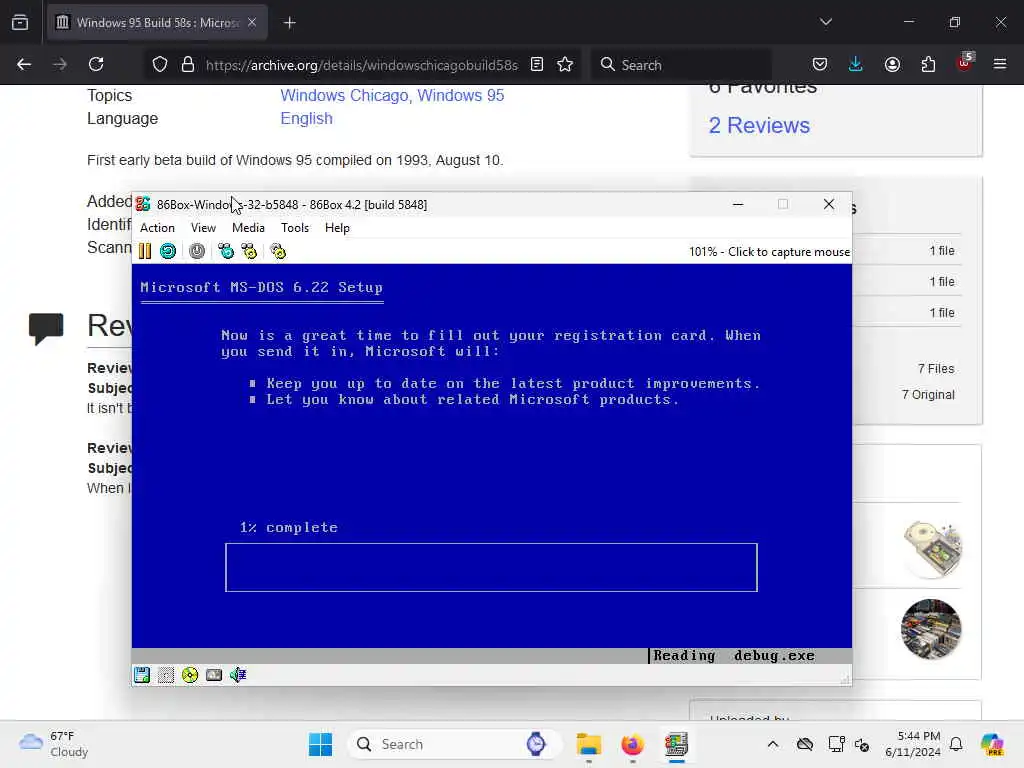Click the floppy disk status bar icon

142,675
